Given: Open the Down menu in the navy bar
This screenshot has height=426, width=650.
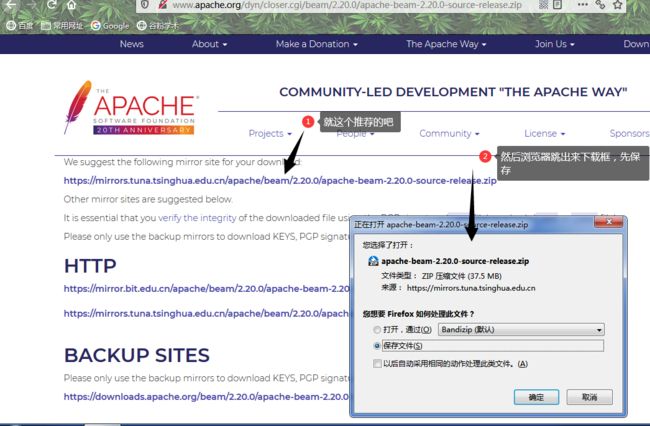Looking at the screenshot, I should click(636, 44).
